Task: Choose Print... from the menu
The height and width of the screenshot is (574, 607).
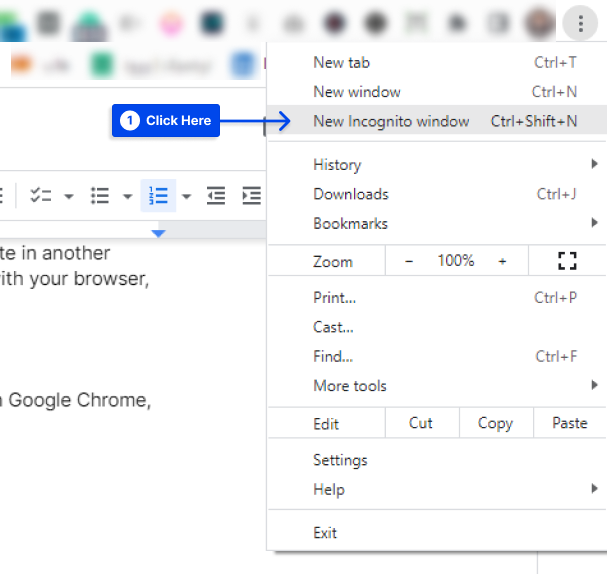Action: [x=437, y=298]
